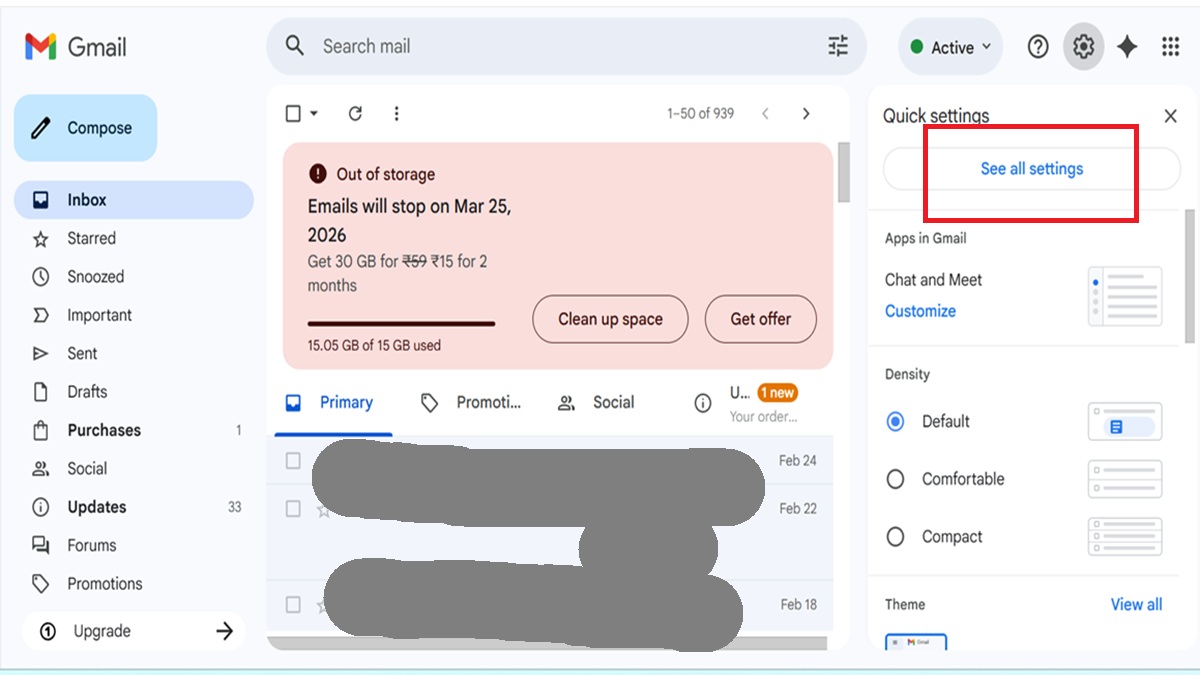Expand the Upgrade arrow in sidebar

tap(224, 631)
